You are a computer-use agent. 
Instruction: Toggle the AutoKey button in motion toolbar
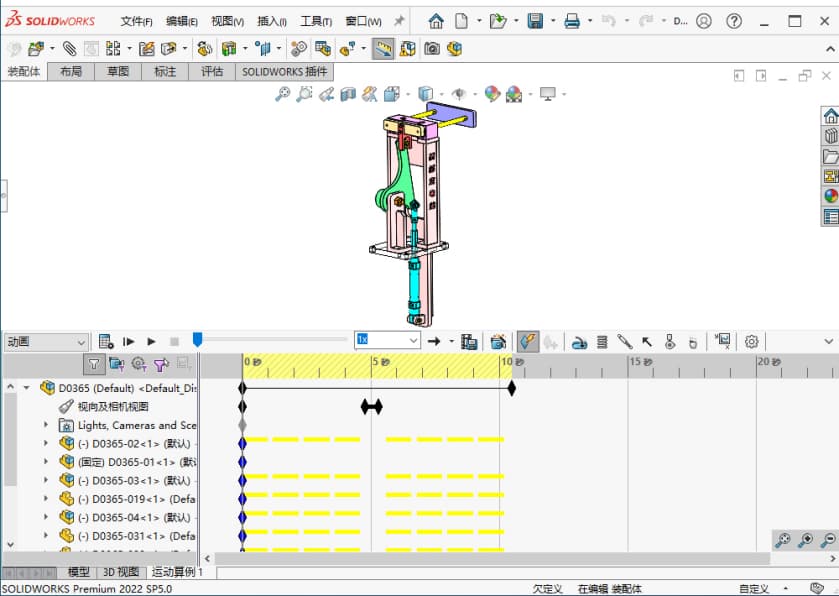point(527,341)
